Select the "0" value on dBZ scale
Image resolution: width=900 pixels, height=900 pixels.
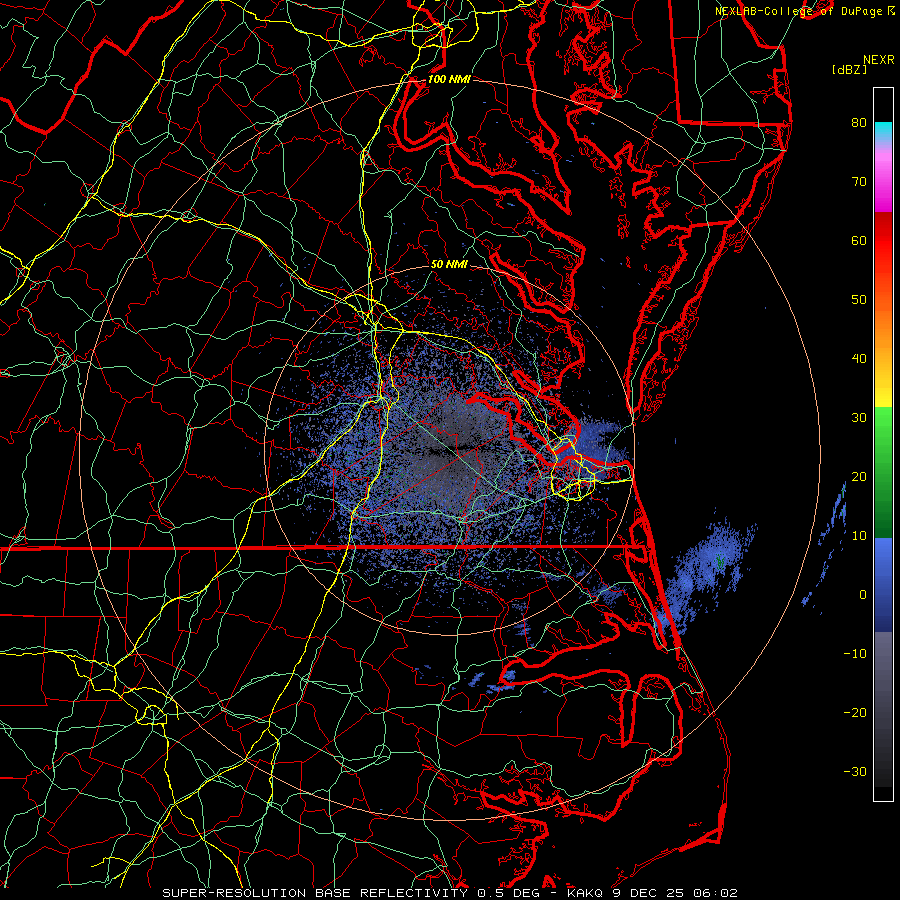coord(863,595)
